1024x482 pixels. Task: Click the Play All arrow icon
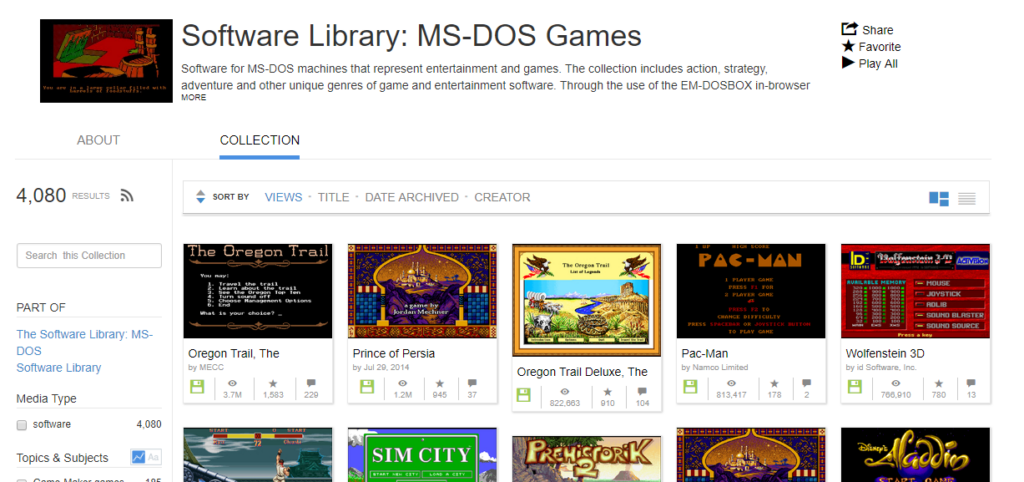848,63
